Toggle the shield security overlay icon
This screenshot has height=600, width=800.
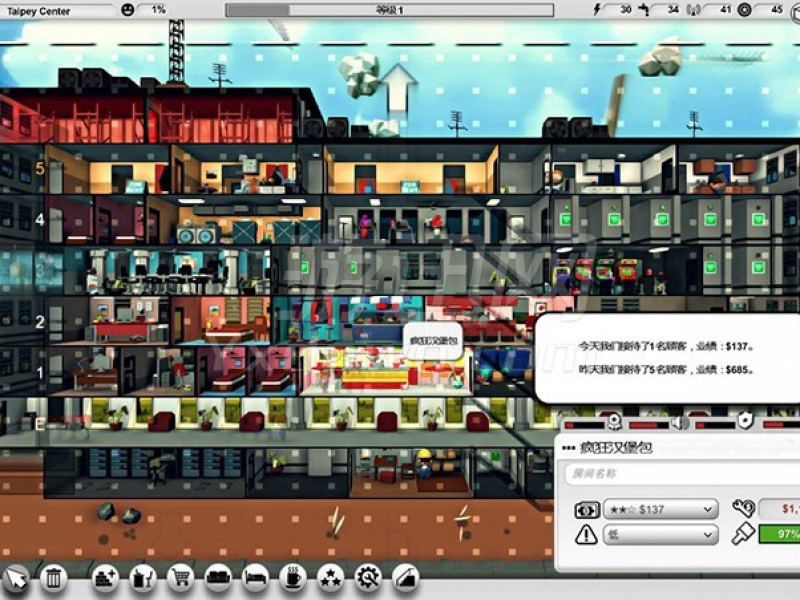pyautogui.click(x=745, y=423)
